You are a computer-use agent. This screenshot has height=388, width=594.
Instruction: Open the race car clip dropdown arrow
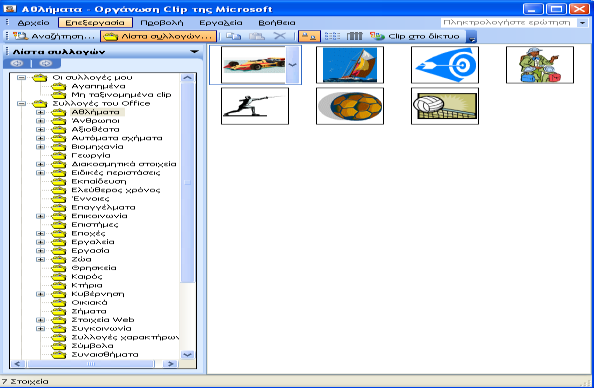coord(292,65)
